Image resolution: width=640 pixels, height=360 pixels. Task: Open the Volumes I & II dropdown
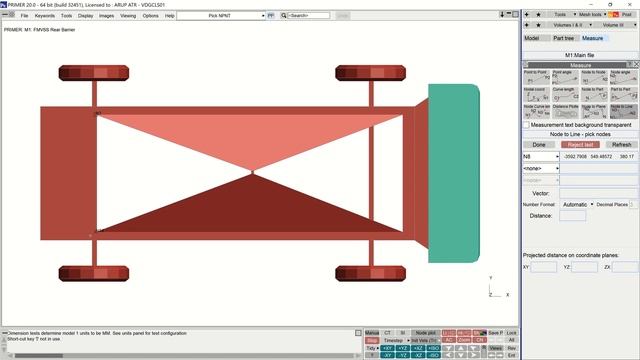(569, 25)
